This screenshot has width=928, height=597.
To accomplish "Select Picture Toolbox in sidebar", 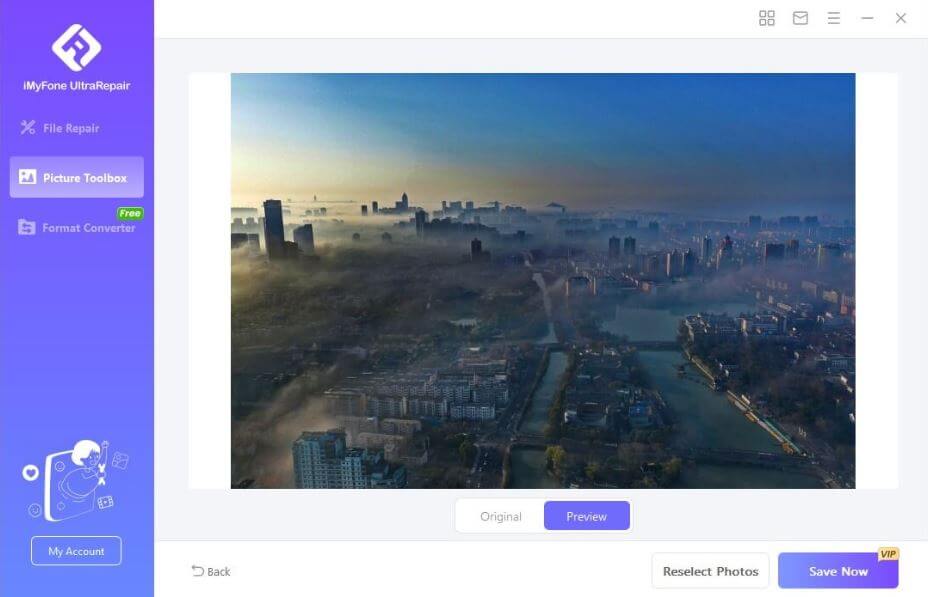I will click(x=76, y=177).
